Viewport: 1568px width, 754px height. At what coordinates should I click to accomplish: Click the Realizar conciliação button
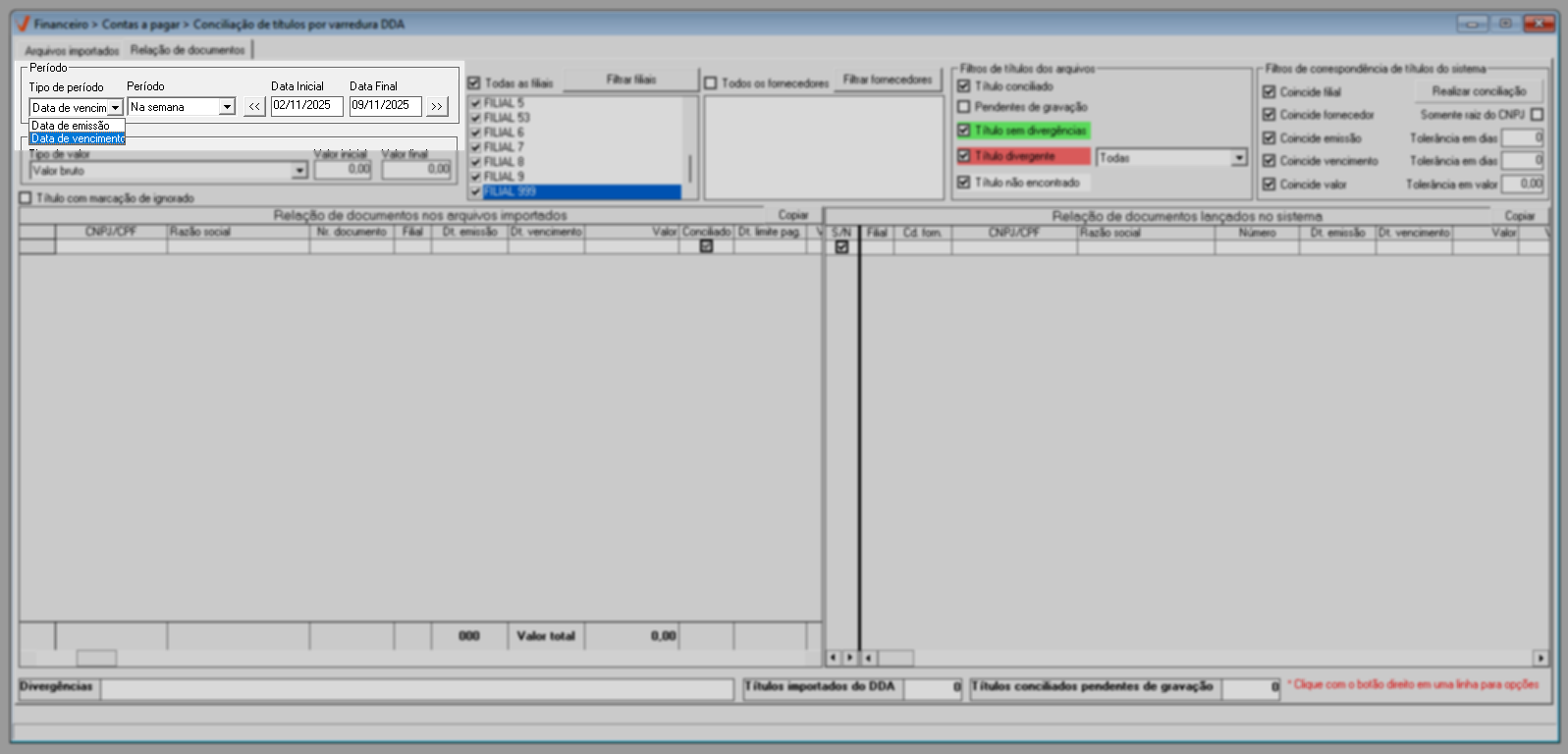click(x=1479, y=91)
